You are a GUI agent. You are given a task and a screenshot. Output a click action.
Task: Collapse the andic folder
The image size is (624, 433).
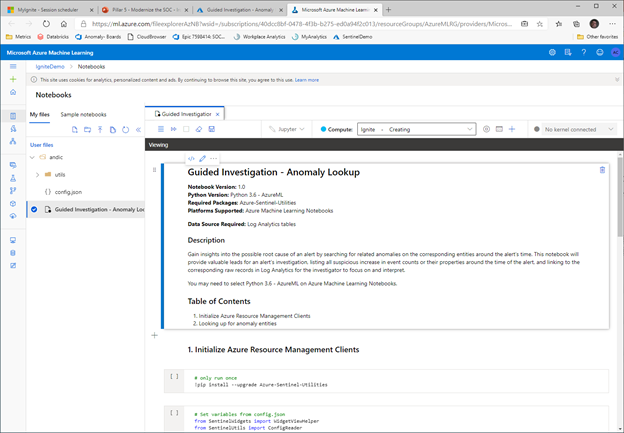[x=33, y=157]
